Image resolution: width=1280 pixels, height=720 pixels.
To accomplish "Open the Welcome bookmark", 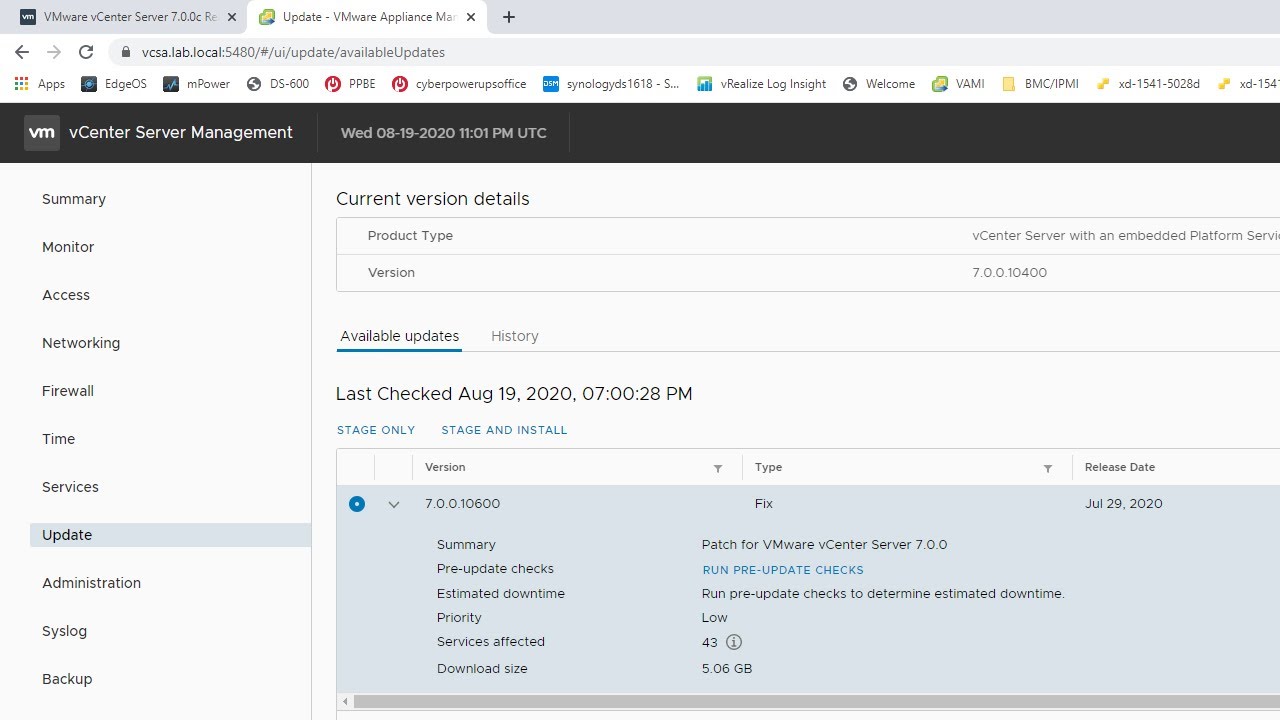I will coord(879,84).
